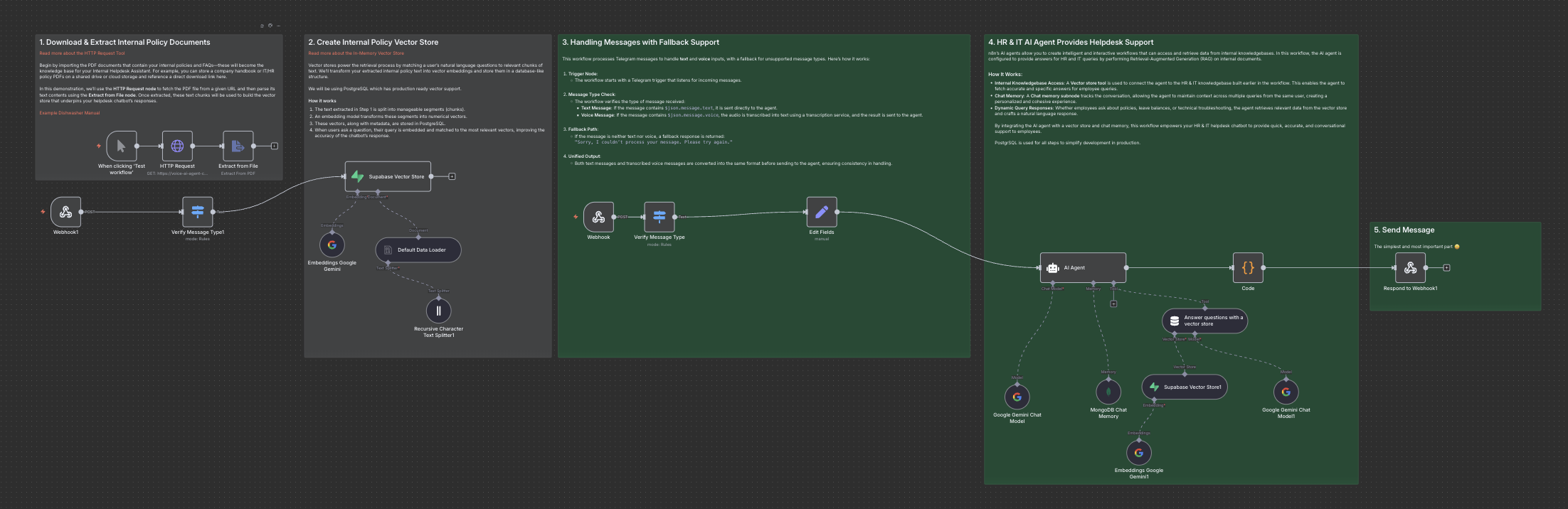Image resolution: width=1568 pixels, height=509 pixels.
Task: Select '4. HR & IT AI Agent Provides Helpdesk Support' heading
Action: 1071,43
